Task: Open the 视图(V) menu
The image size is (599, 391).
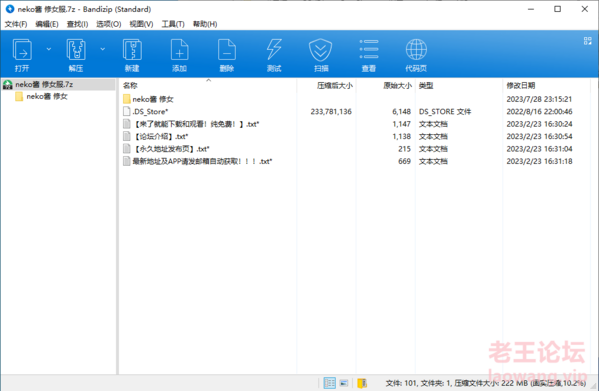Action: [x=141, y=24]
